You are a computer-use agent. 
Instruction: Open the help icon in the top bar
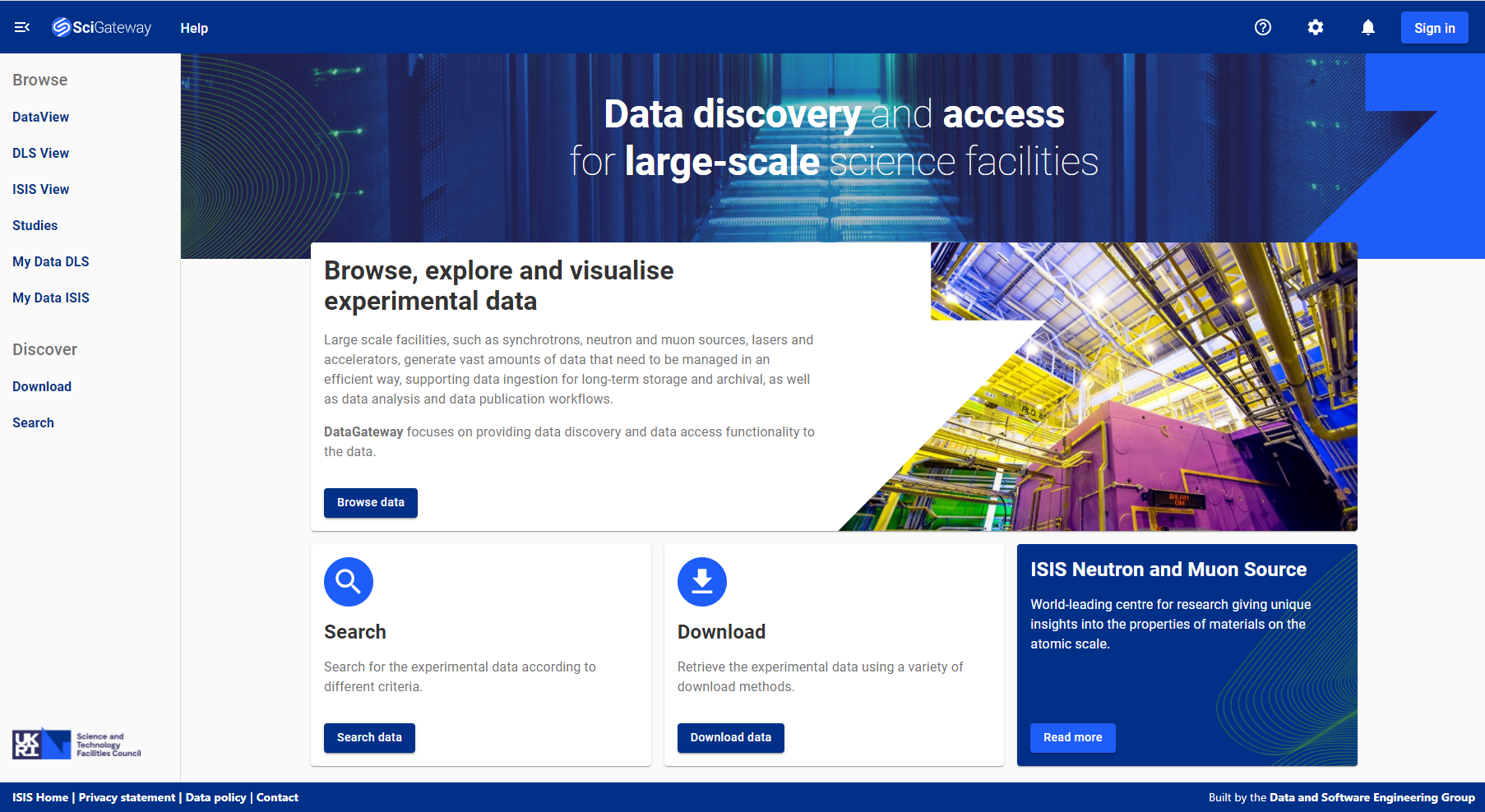click(x=1263, y=27)
